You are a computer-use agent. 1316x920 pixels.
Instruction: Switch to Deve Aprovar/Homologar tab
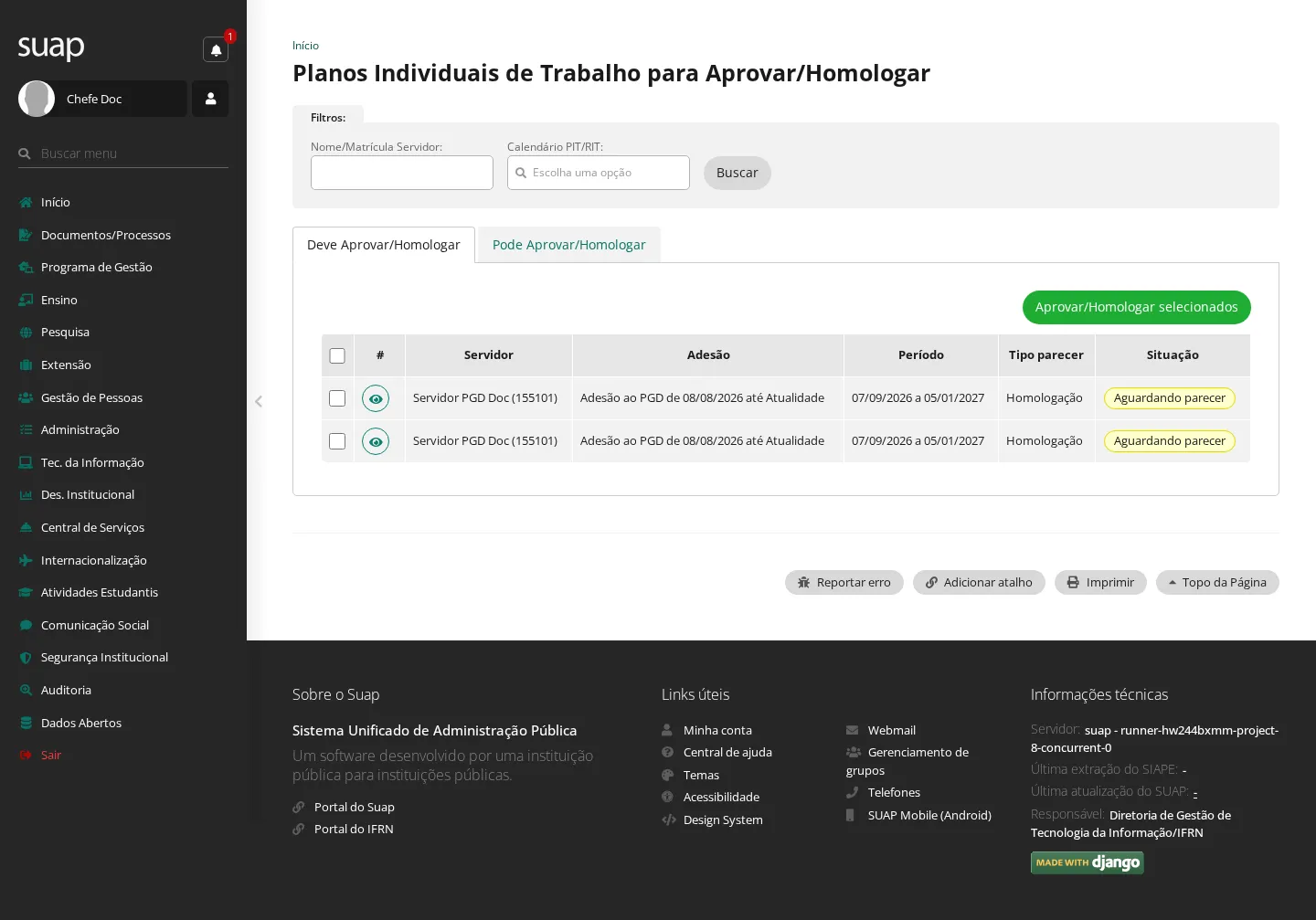(384, 245)
